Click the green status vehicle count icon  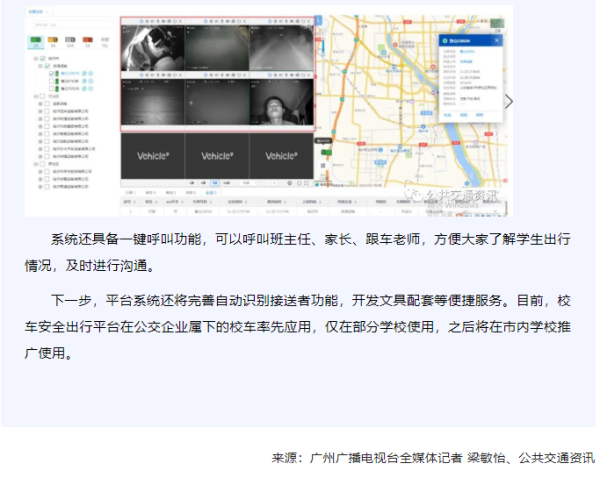coord(35,40)
